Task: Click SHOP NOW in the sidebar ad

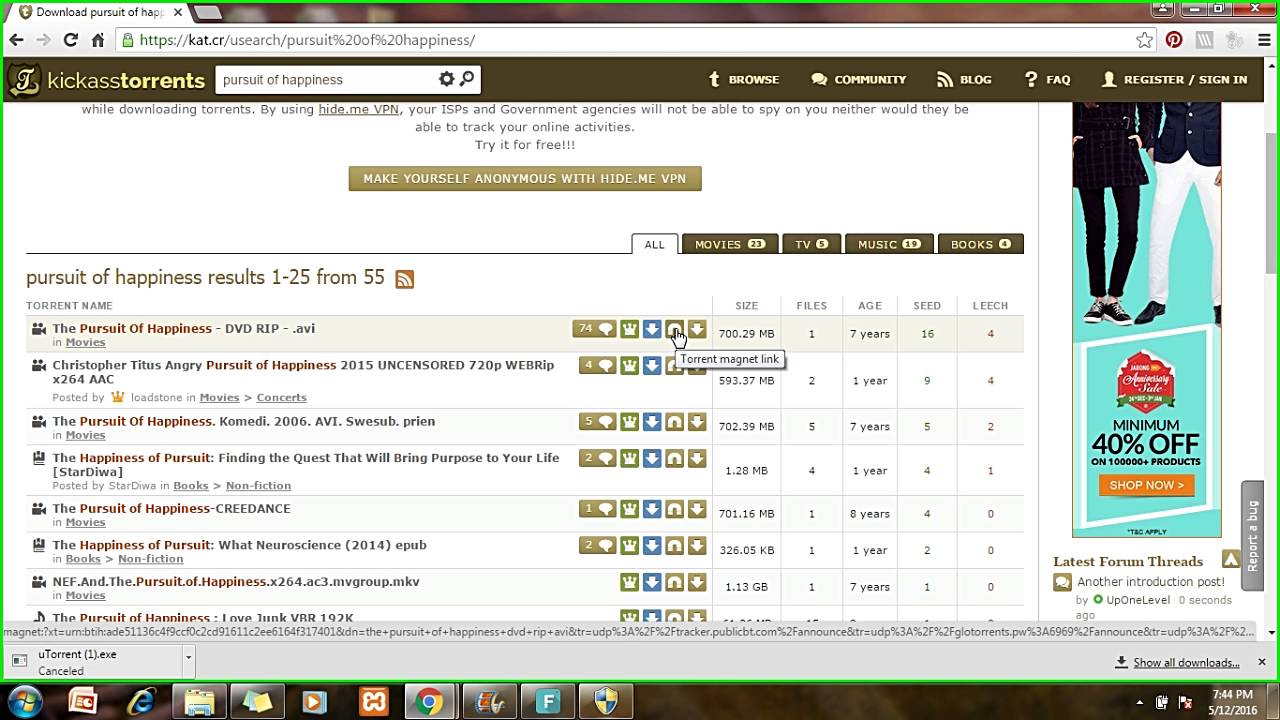Action: point(1146,485)
